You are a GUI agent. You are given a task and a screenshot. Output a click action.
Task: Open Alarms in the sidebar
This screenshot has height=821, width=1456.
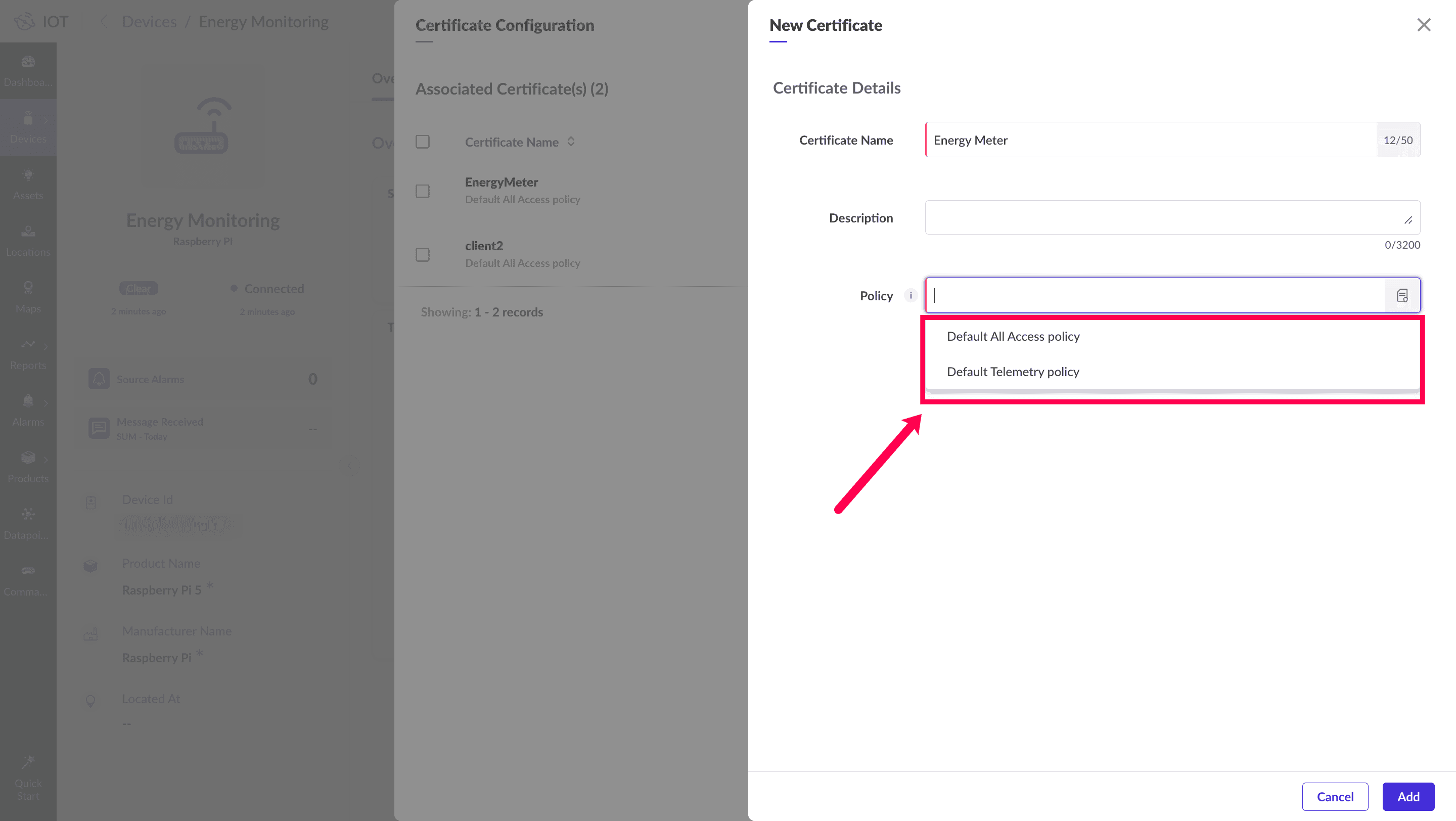pyautogui.click(x=28, y=410)
